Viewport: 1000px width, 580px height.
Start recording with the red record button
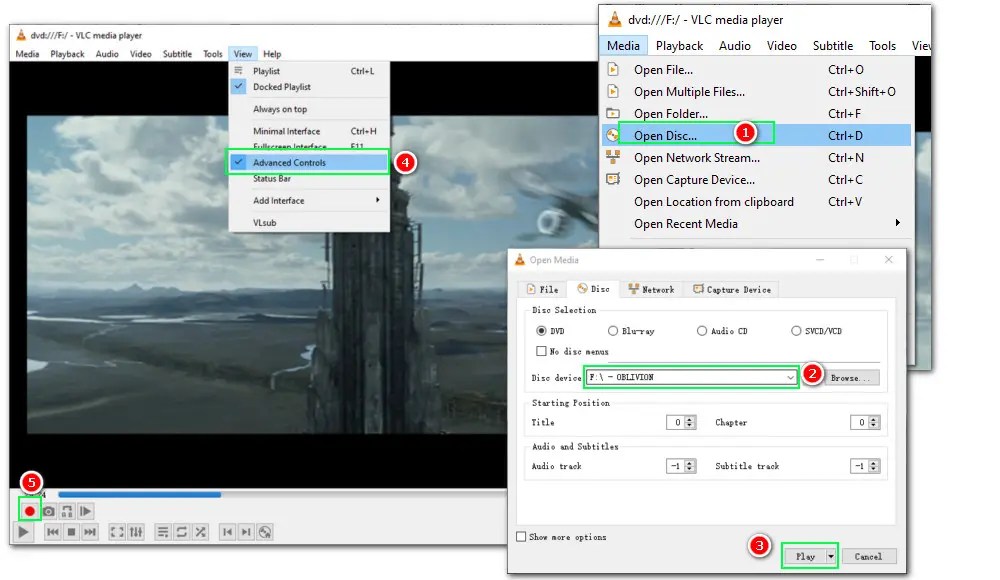pos(29,510)
